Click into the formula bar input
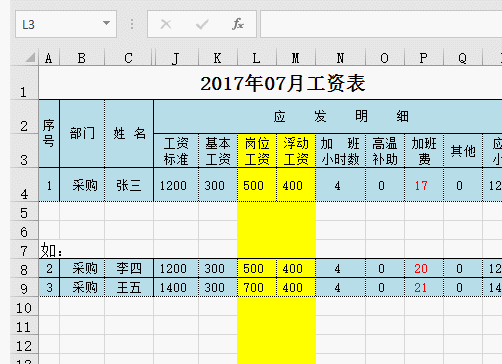 click(x=381, y=24)
